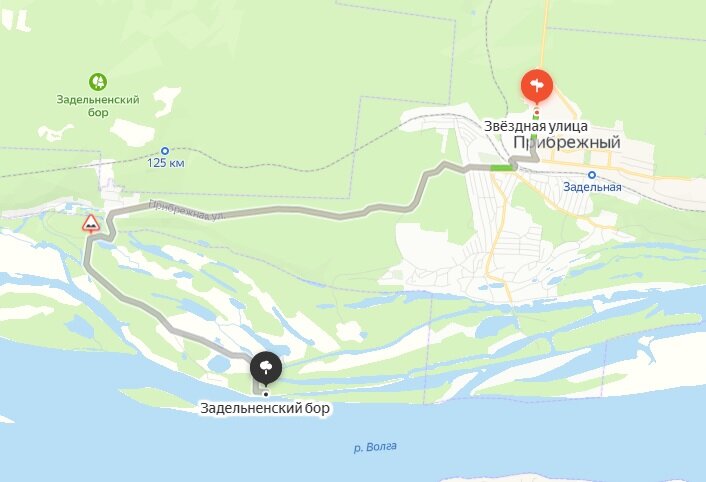This screenshot has height=482, width=706.
Task: Click the р. Волга river label
Action: [375, 447]
